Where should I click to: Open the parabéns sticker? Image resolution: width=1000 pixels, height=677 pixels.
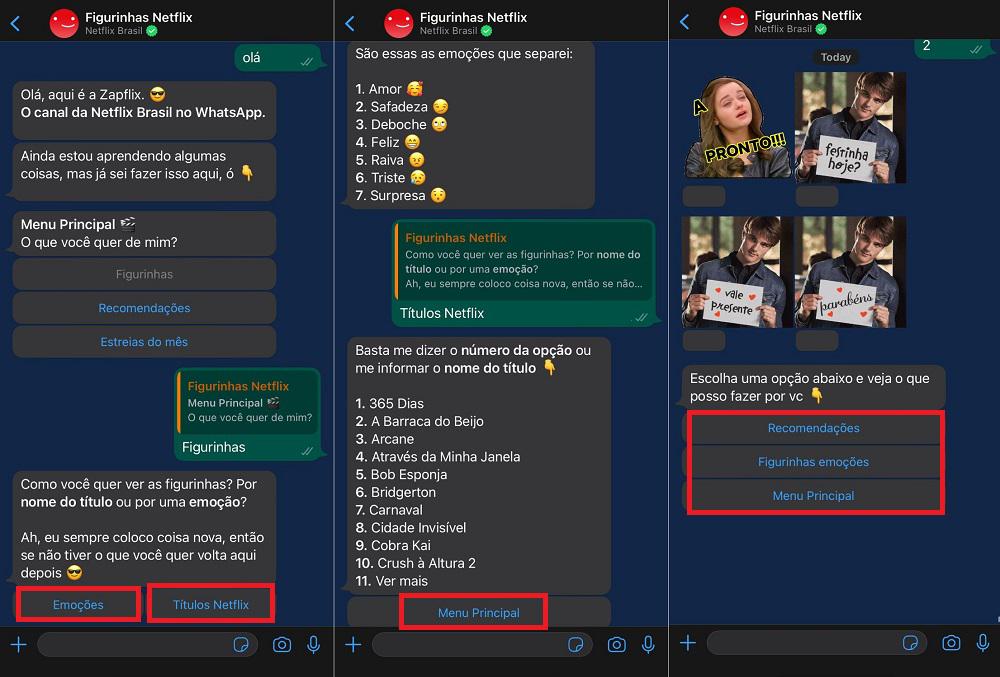click(x=850, y=272)
